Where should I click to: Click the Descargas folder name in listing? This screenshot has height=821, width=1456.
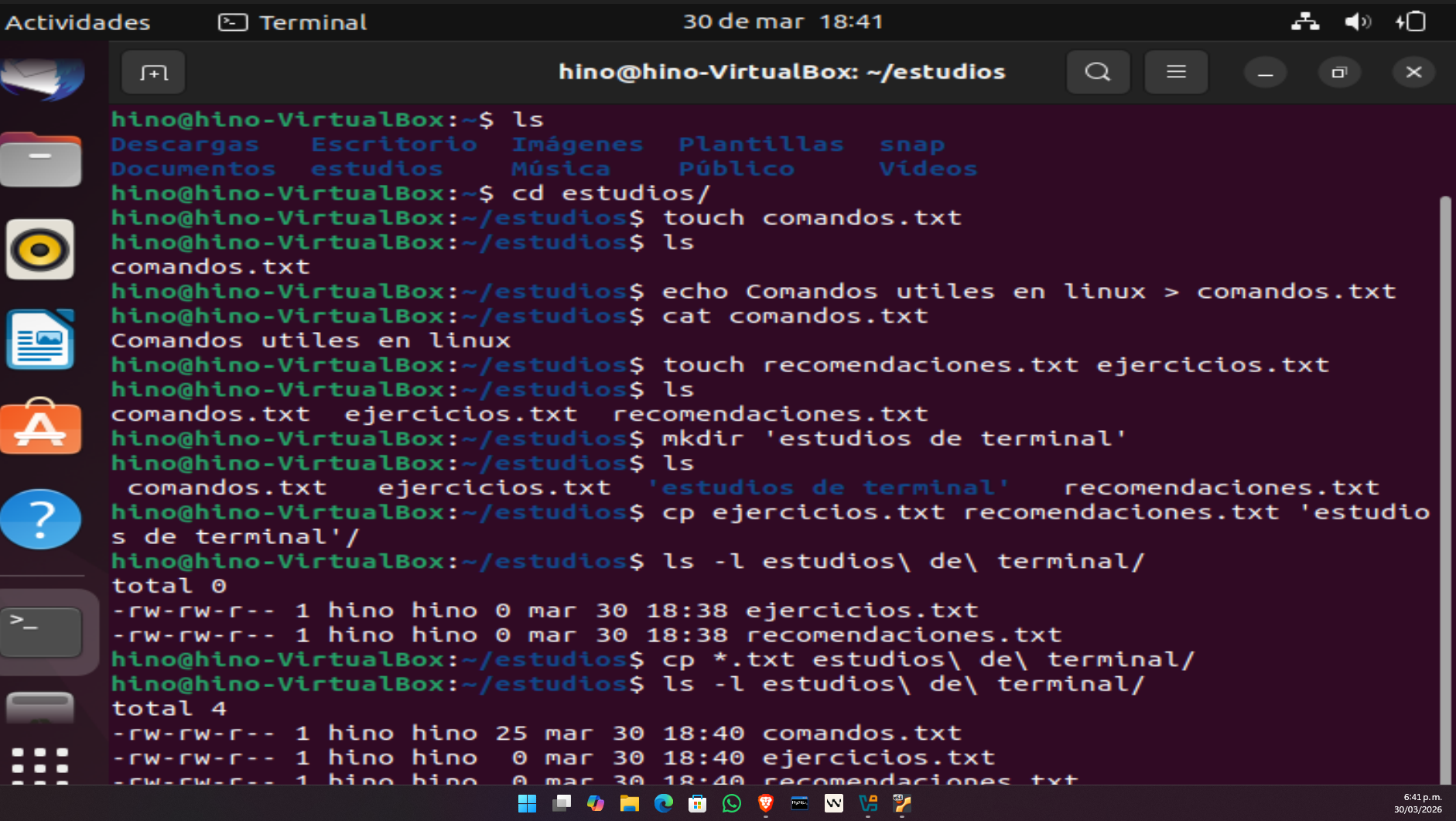[x=185, y=144]
